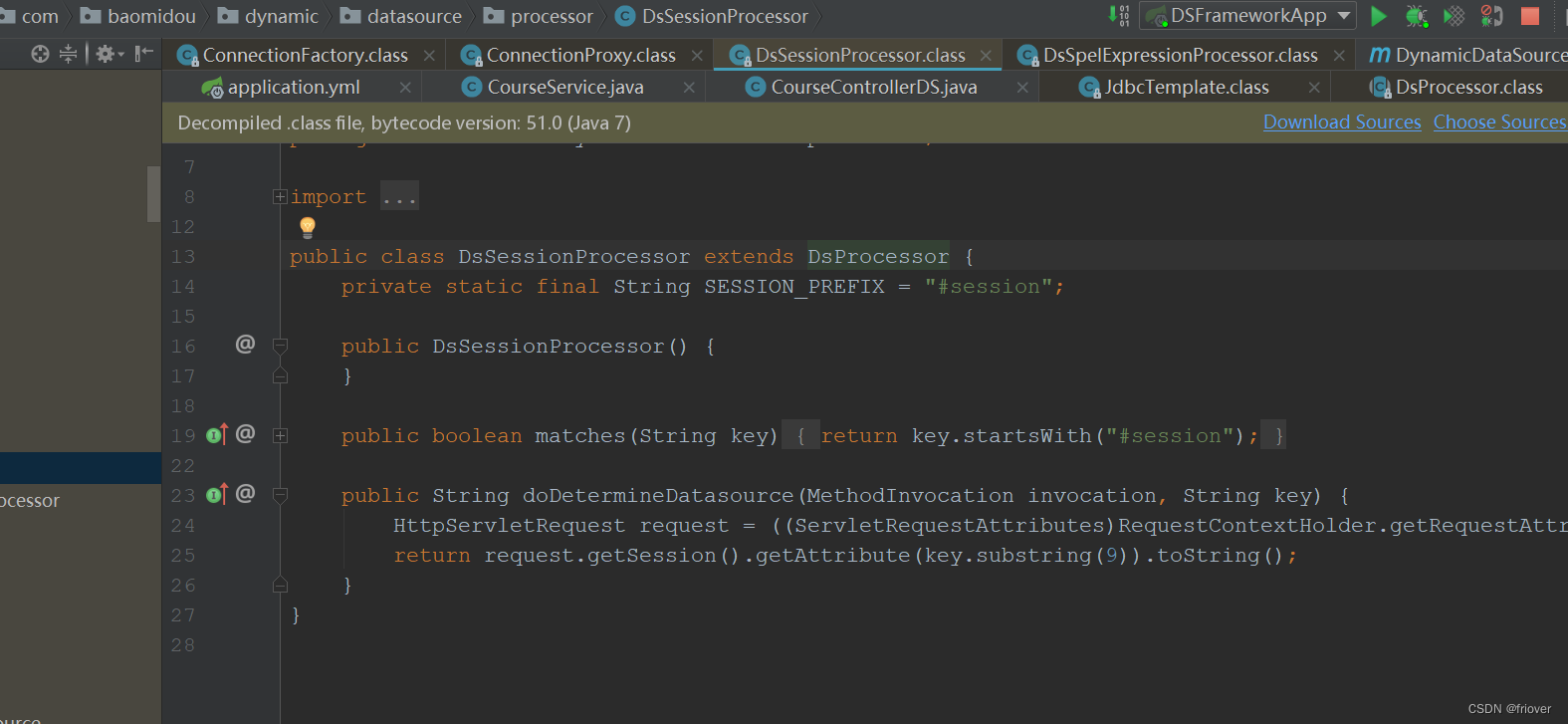Image resolution: width=1568 pixels, height=724 pixels.
Task: Click the DsSessionProcessor breadcrumb class
Action: pos(713,16)
